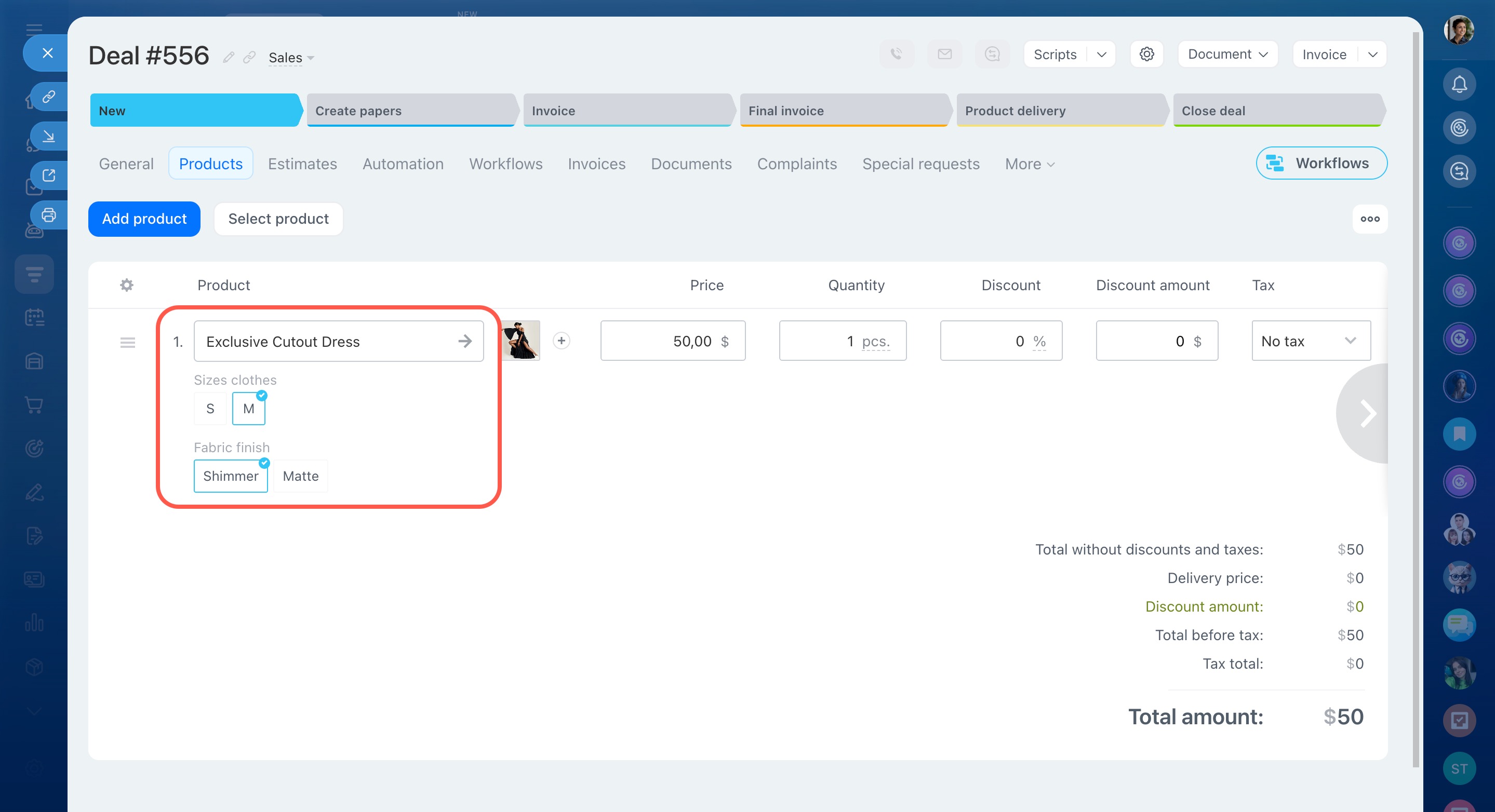The image size is (1495, 812).
Task: Open the No tax dropdown
Action: click(x=1311, y=341)
